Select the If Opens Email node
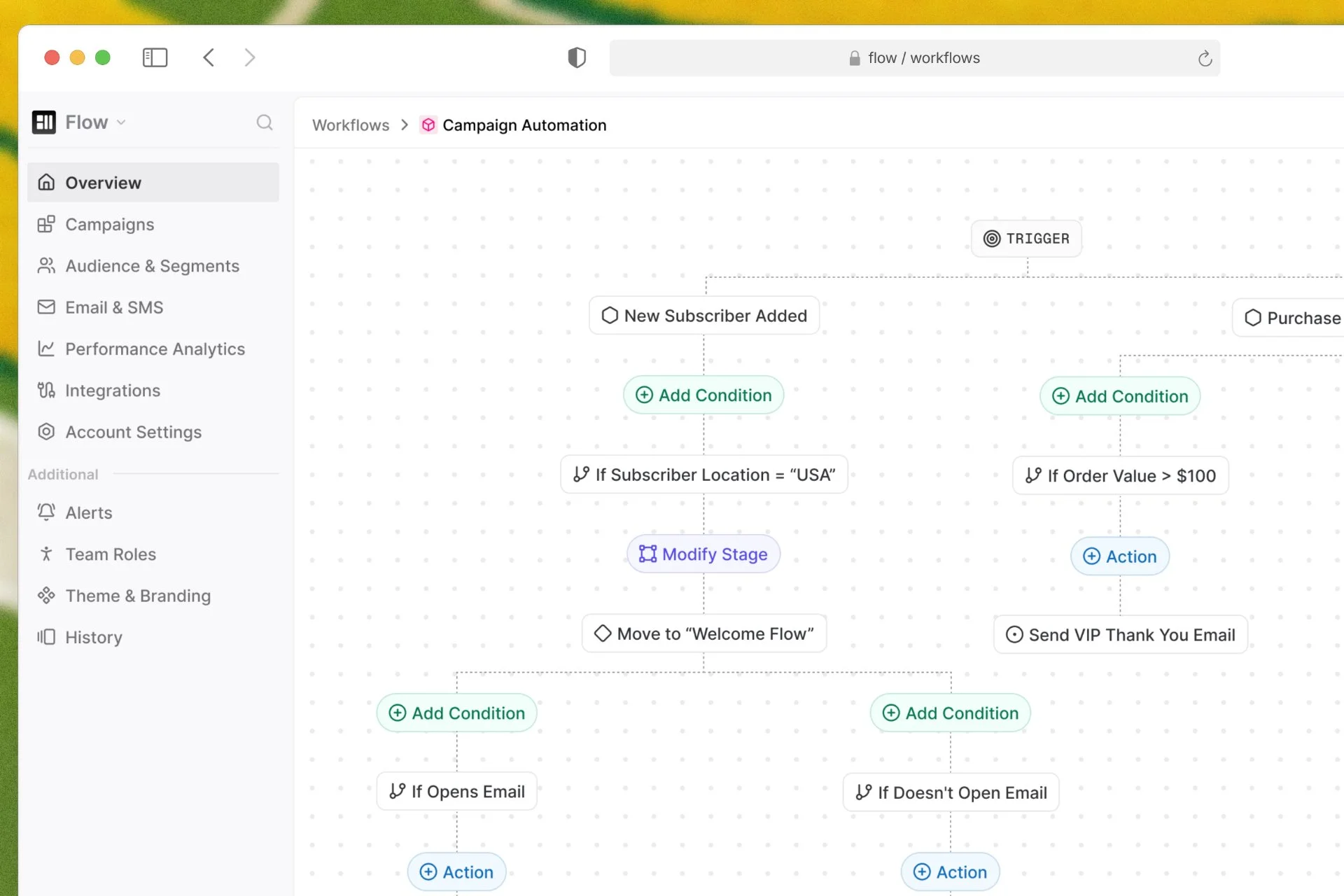Screen dimensions: 1344x896 [x=457, y=792]
